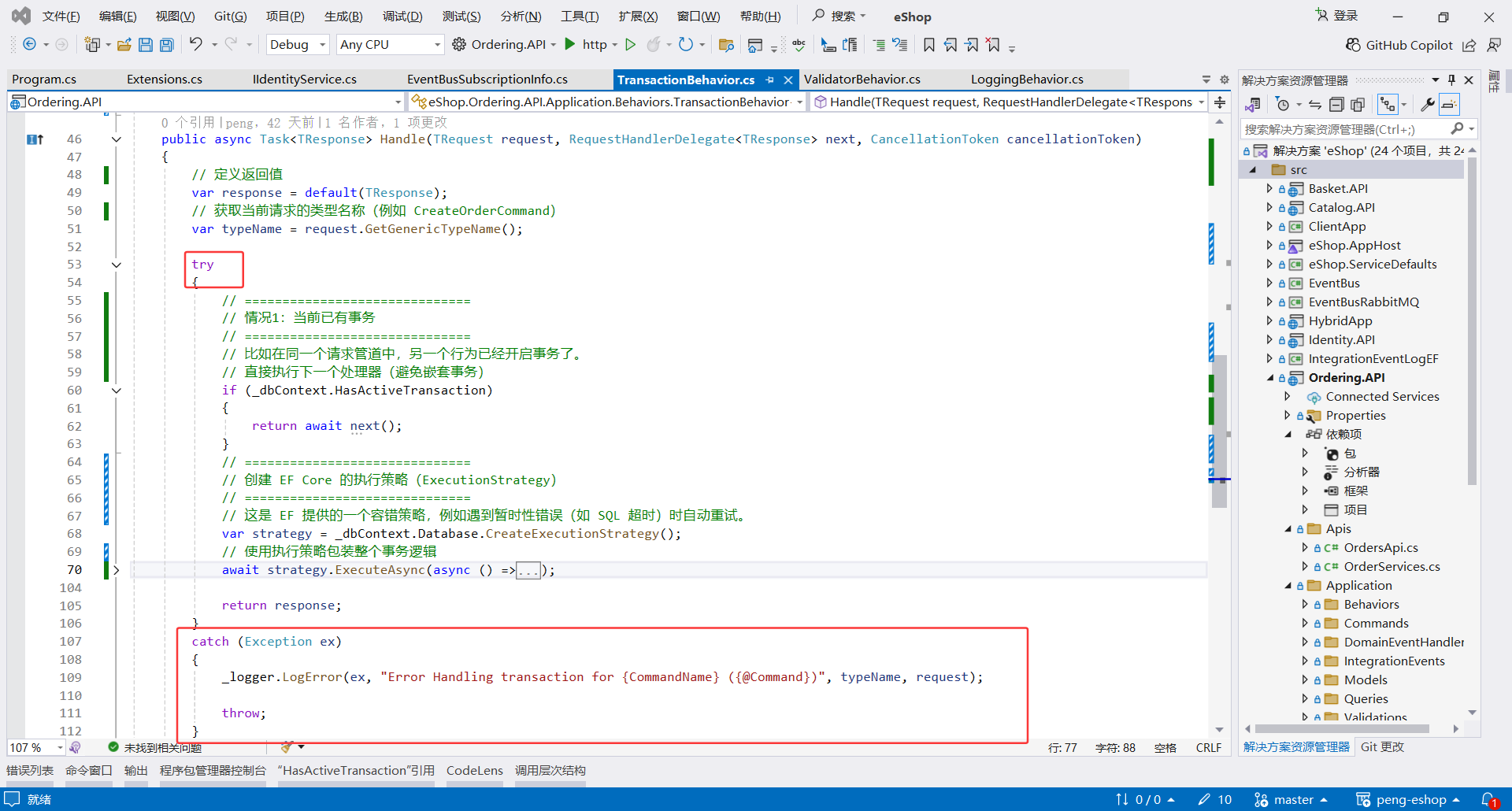Switch to the LoggingBehavior.cs tab

pos(1027,80)
